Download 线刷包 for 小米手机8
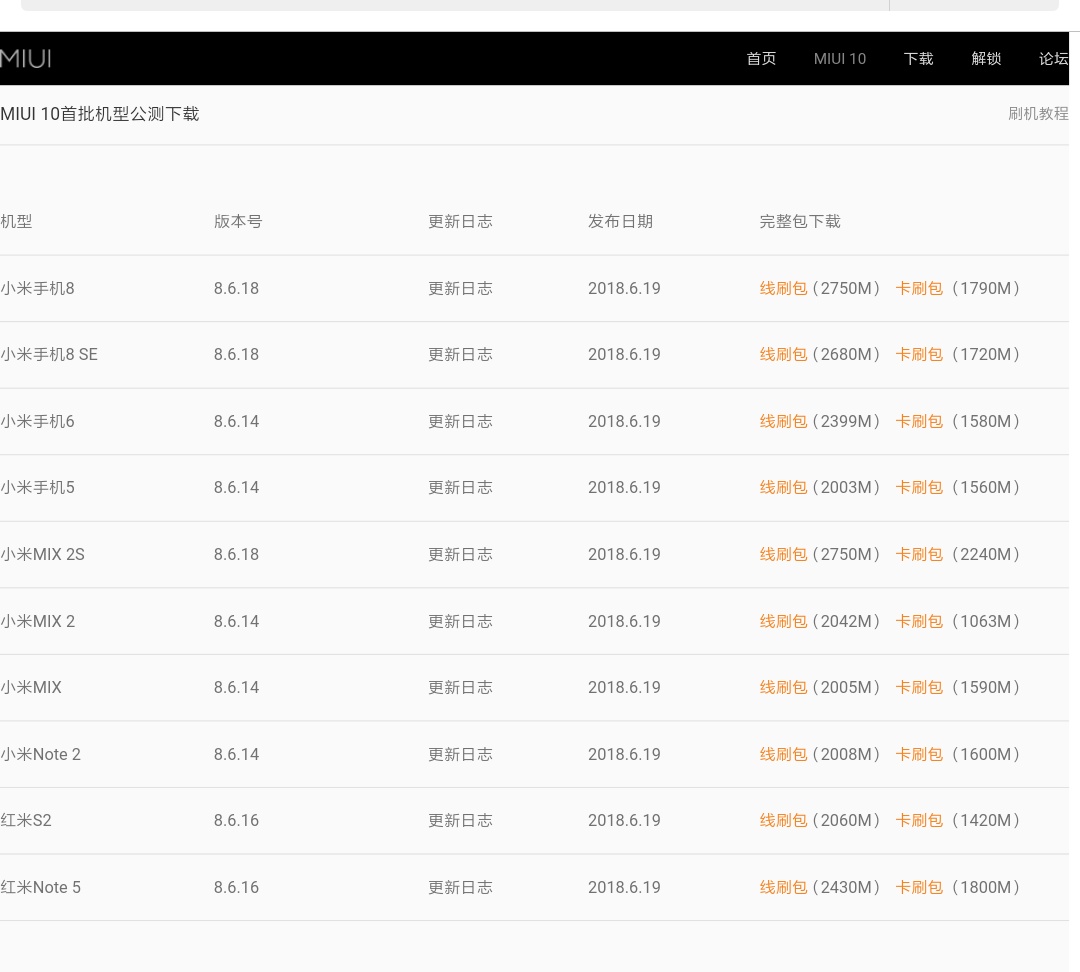The image size is (1080, 972). coord(783,288)
